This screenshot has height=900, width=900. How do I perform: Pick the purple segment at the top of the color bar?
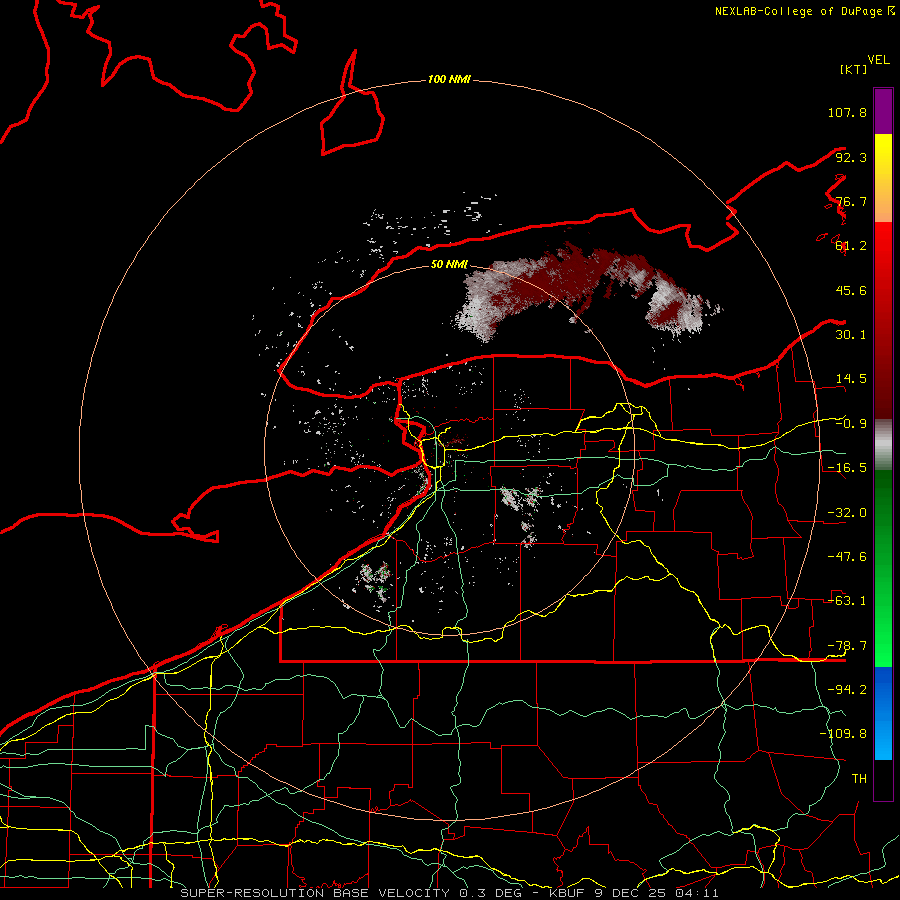coord(883,111)
